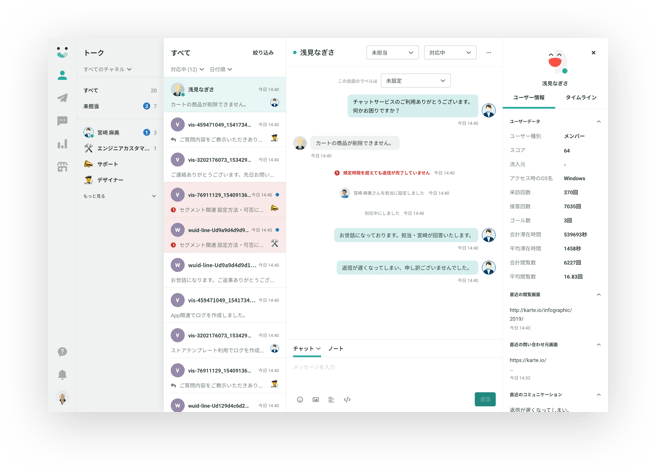Insert an emoji with the smiley icon

click(300, 400)
